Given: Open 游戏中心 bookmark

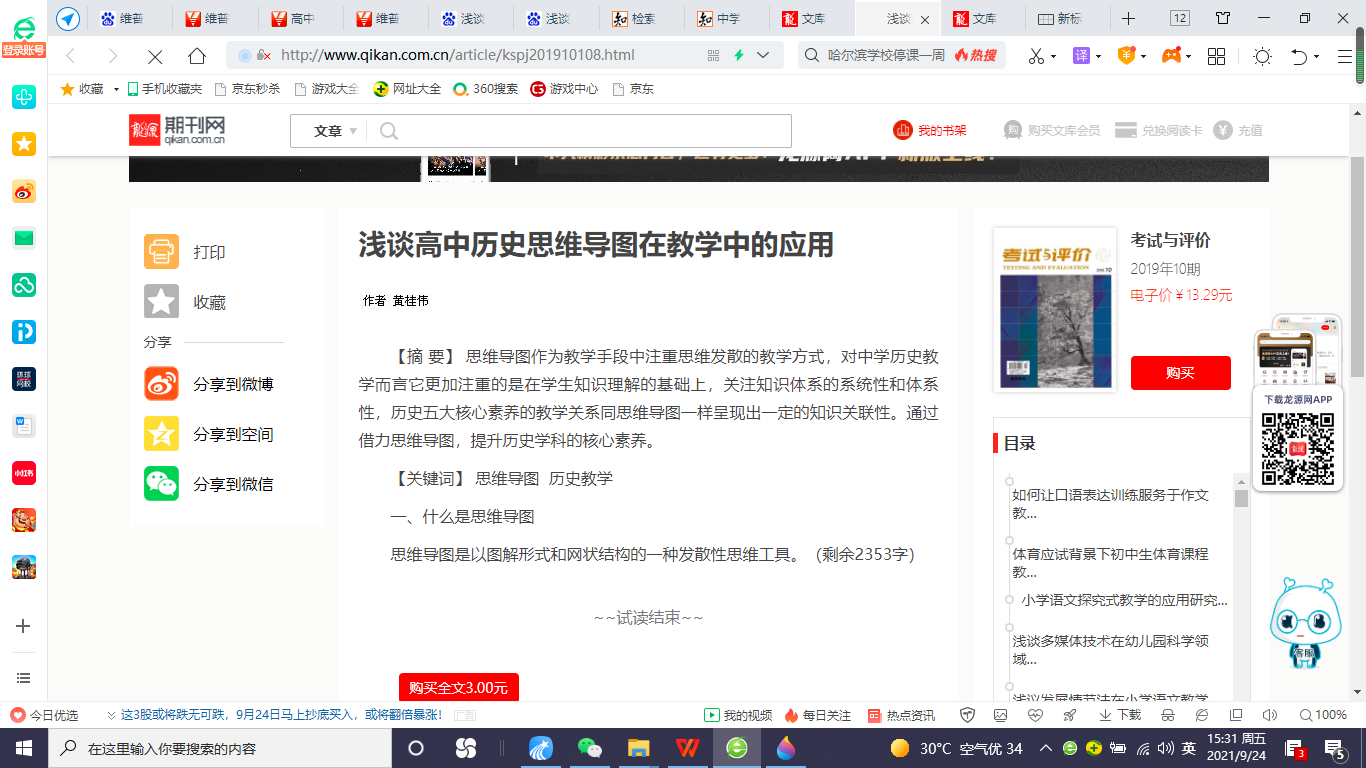Looking at the screenshot, I should pyautogui.click(x=564, y=89).
